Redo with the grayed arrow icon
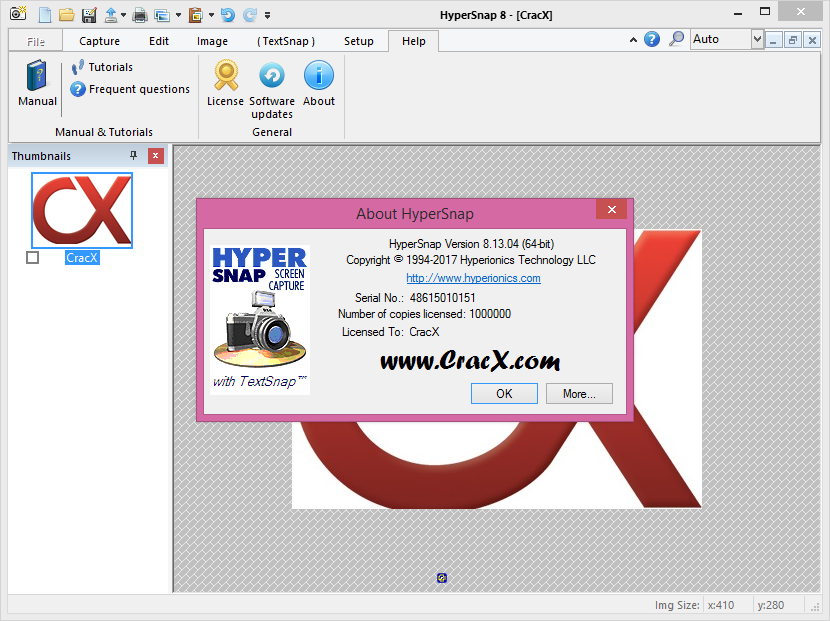 [x=249, y=15]
